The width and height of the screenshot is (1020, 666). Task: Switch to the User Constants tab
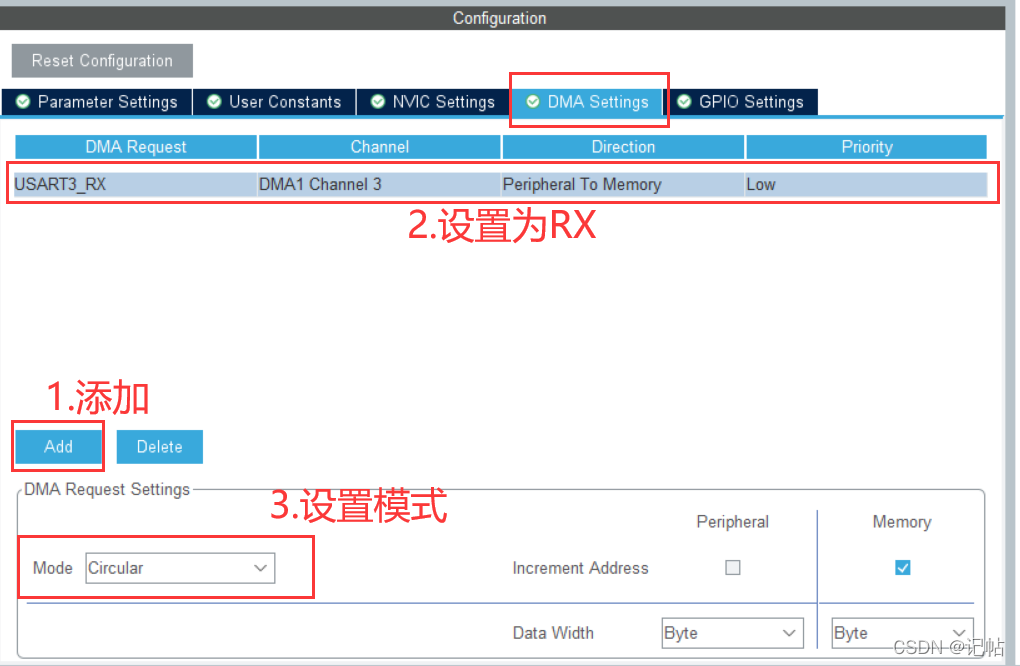275,102
